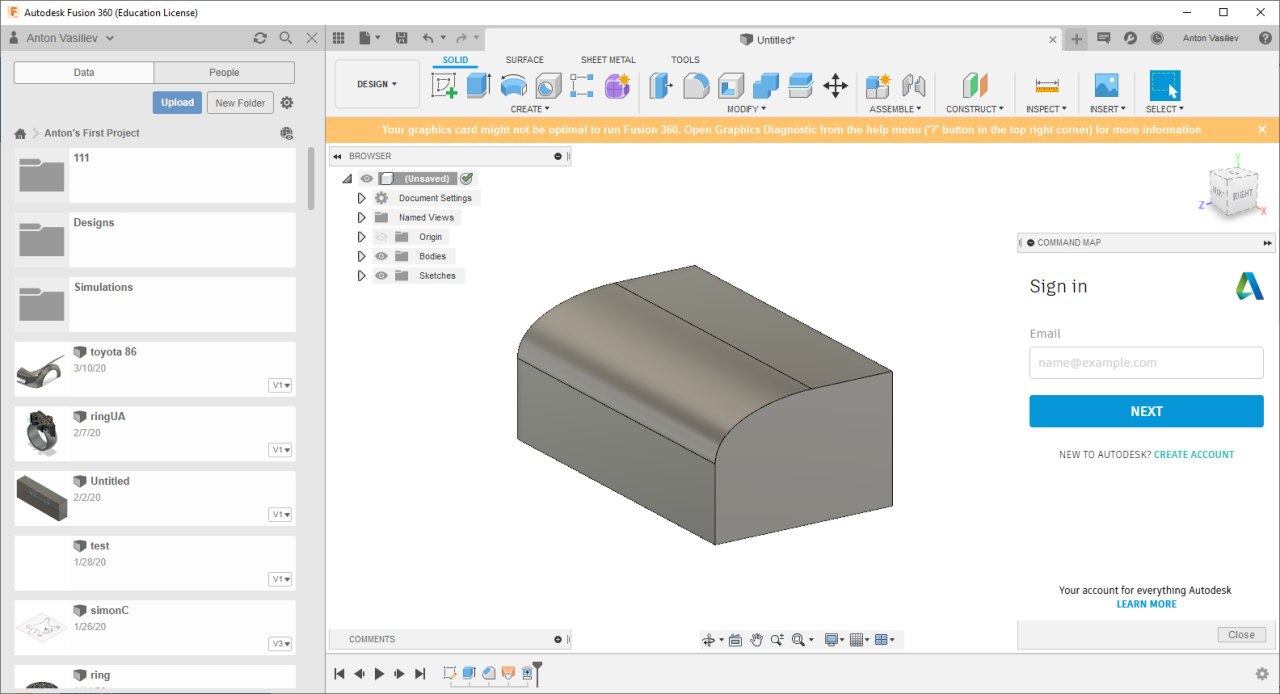The width and height of the screenshot is (1280, 694).
Task: Open the MODIFY dropdown menu
Action: (746, 109)
